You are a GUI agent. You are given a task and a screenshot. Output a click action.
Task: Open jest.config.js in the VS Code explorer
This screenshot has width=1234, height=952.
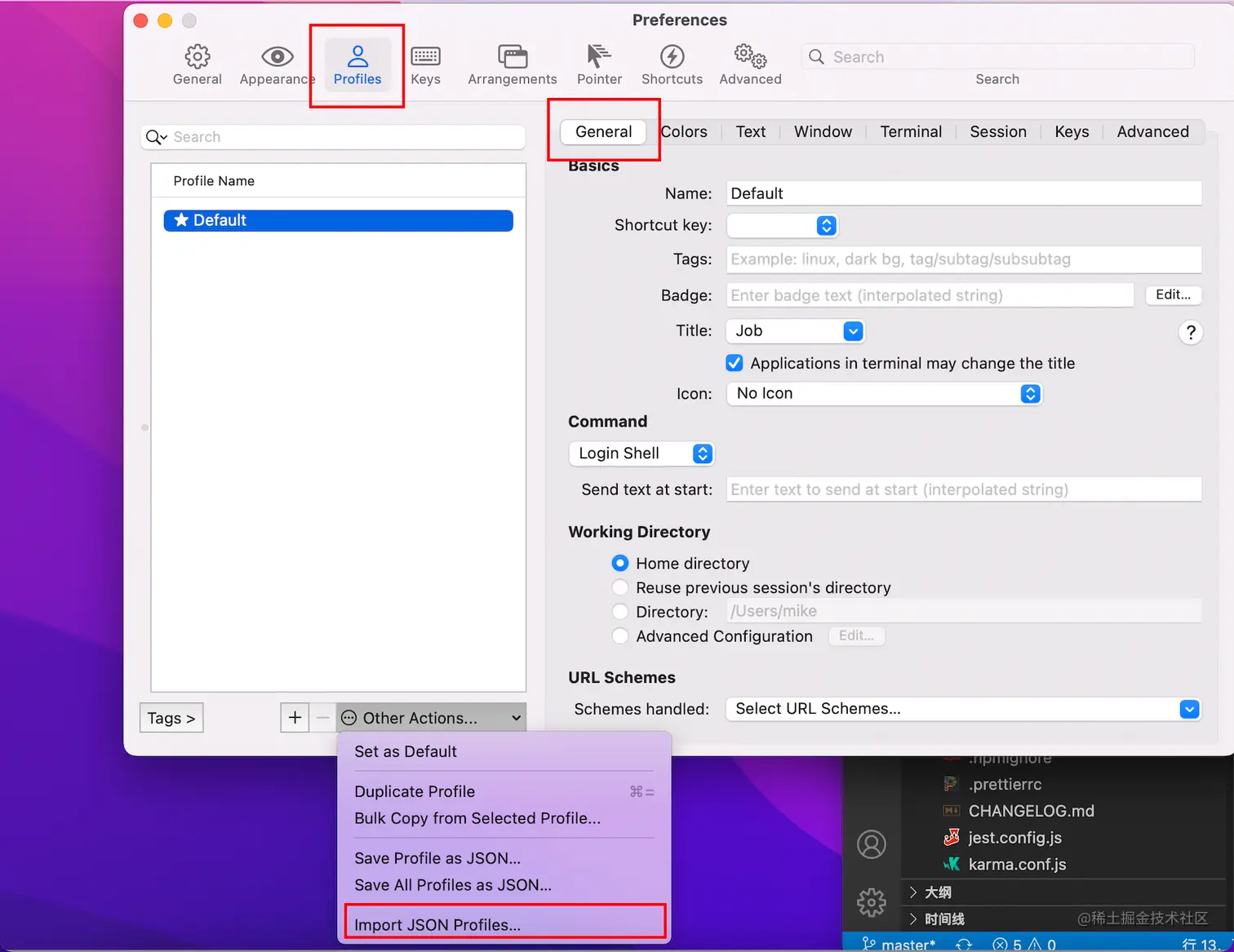1014,838
